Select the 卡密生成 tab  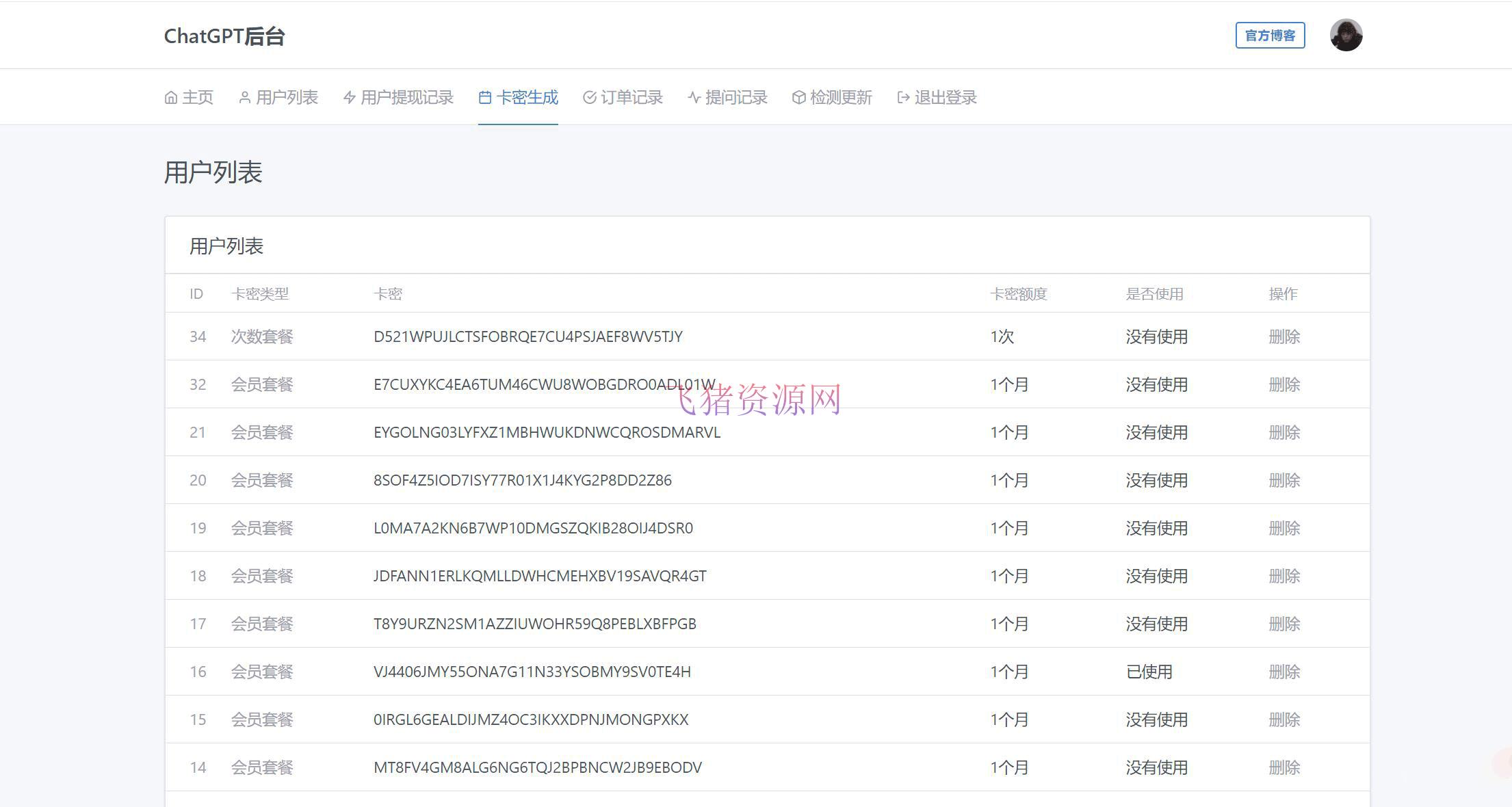(x=519, y=98)
